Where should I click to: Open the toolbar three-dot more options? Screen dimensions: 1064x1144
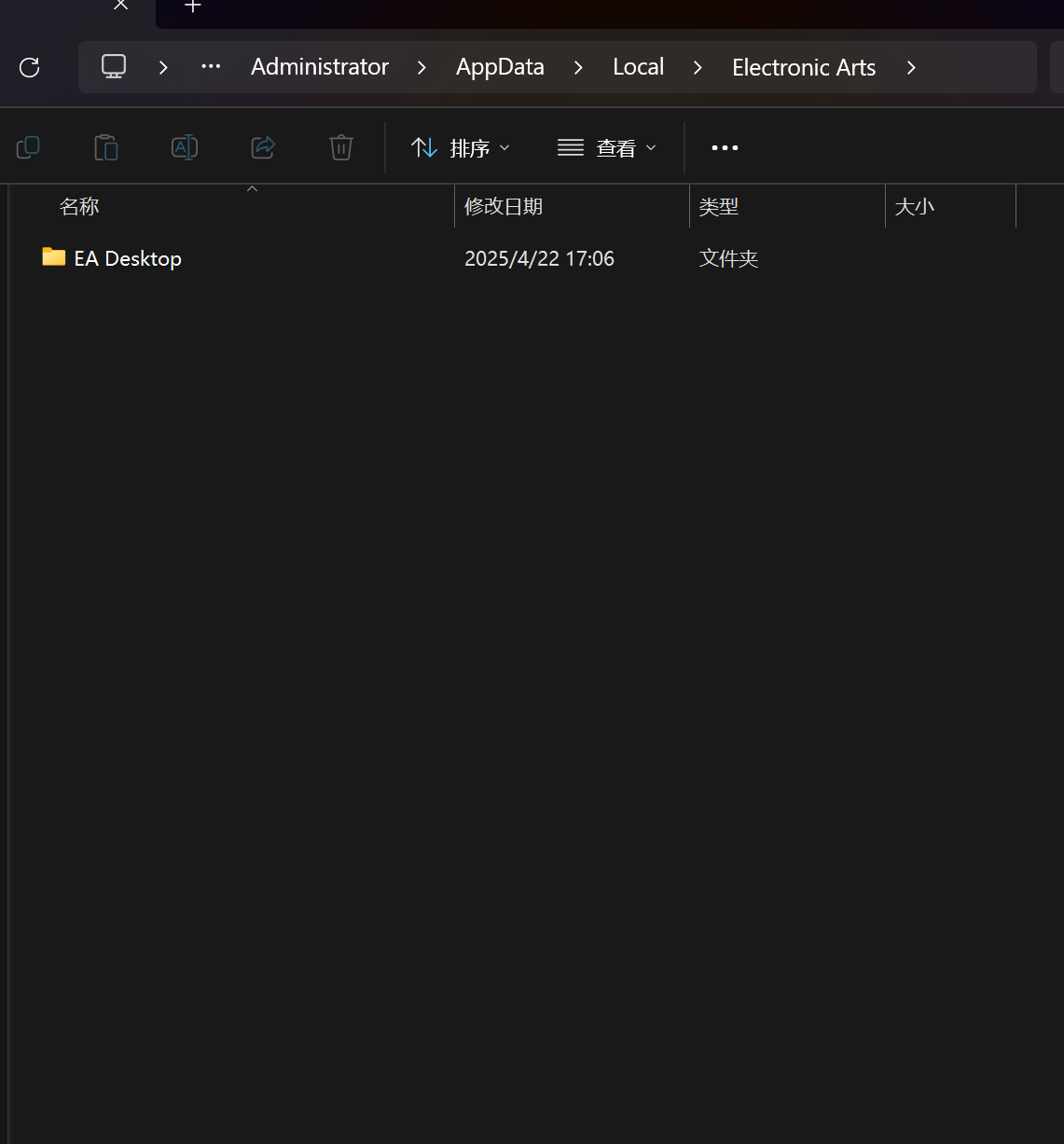(725, 147)
